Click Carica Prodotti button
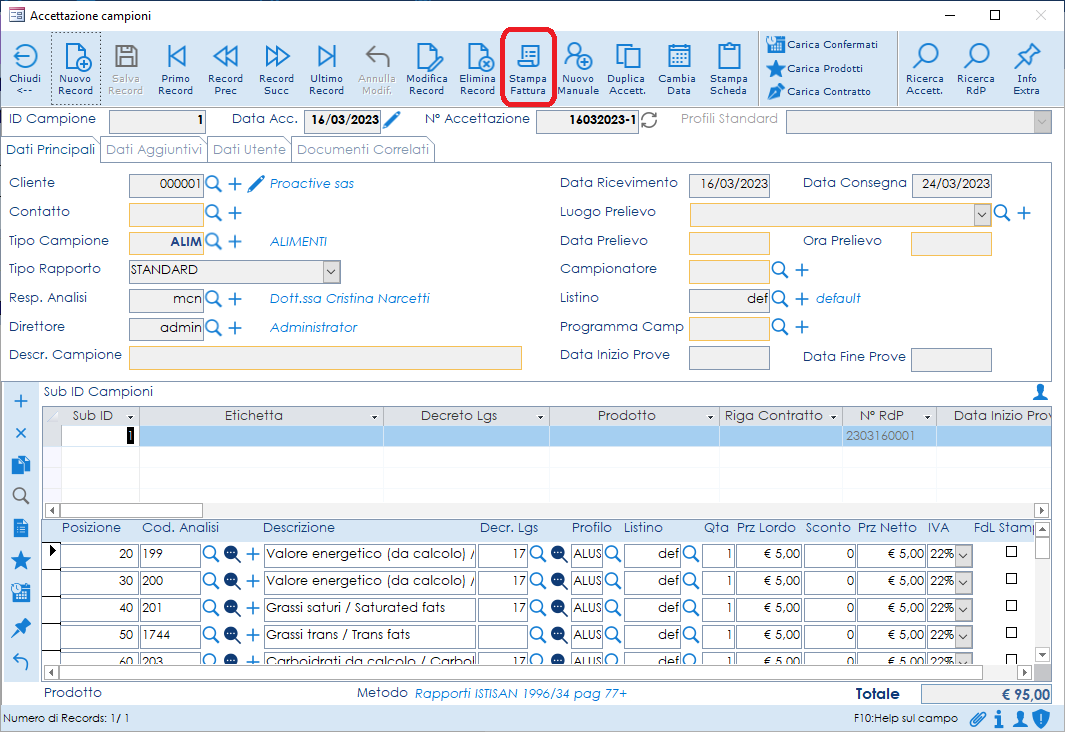 [x=814, y=69]
